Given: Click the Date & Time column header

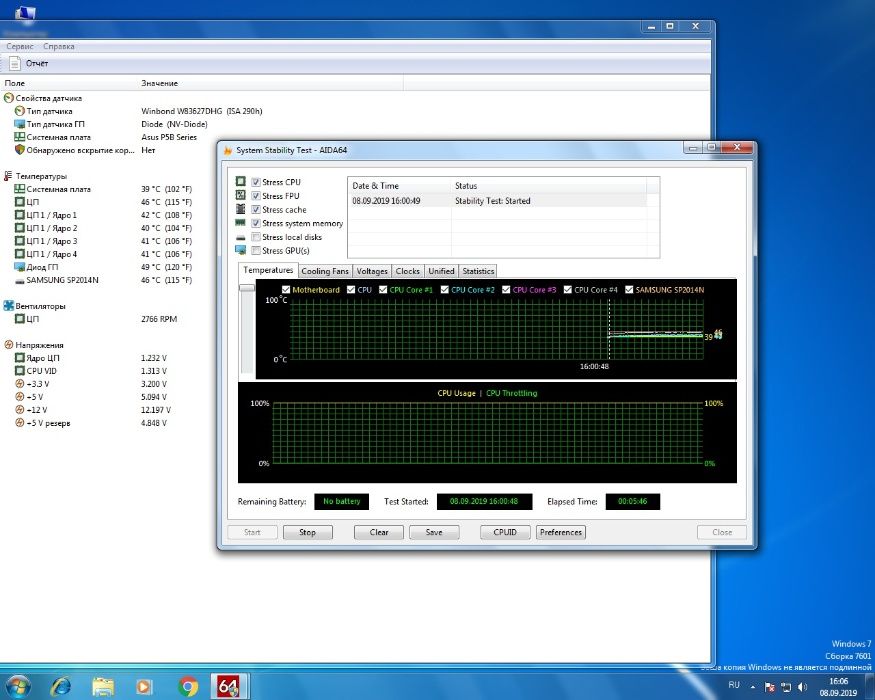Looking at the screenshot, I should pyautogui.click(x=399, y=186).
